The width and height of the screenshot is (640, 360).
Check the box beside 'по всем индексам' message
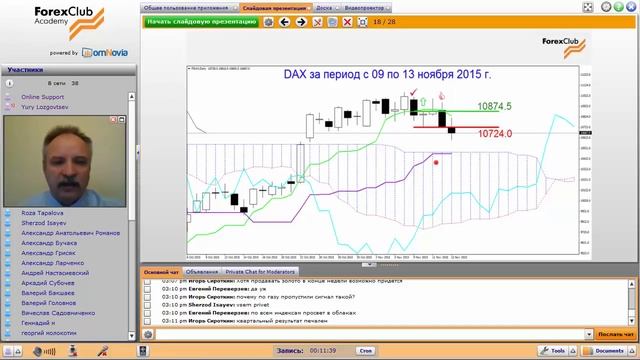point(147,313)
